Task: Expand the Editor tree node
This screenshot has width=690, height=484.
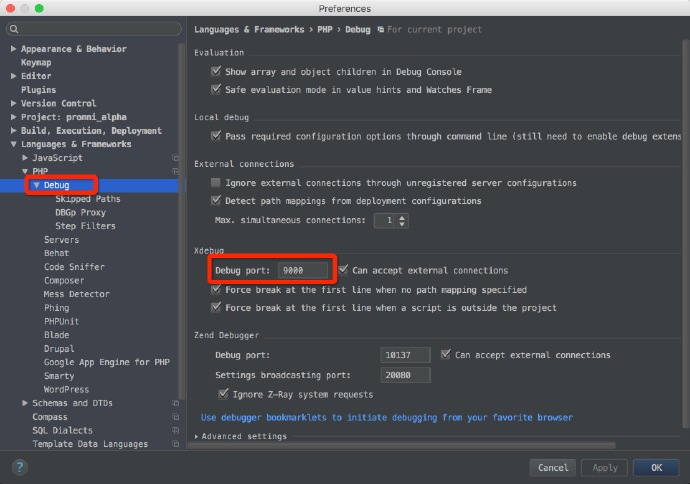Action: click(x=13, y=76)
